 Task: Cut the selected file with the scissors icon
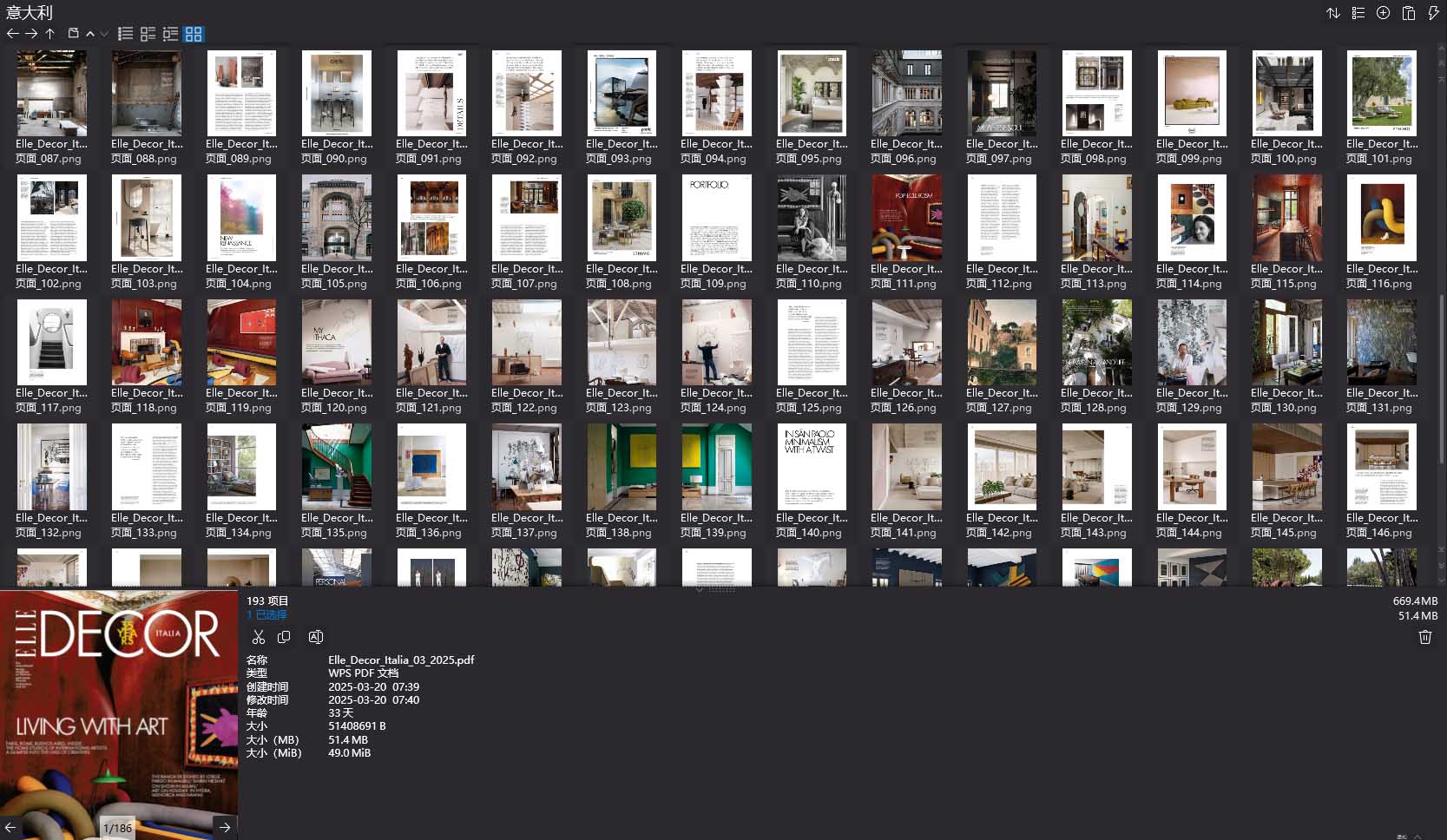click(258, 637)
